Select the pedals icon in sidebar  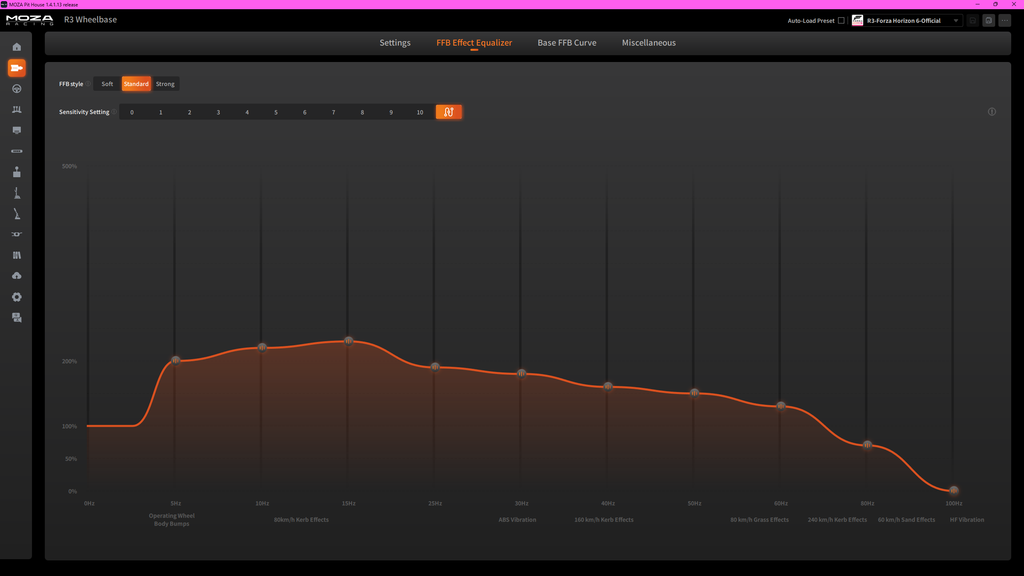point(17,110)
